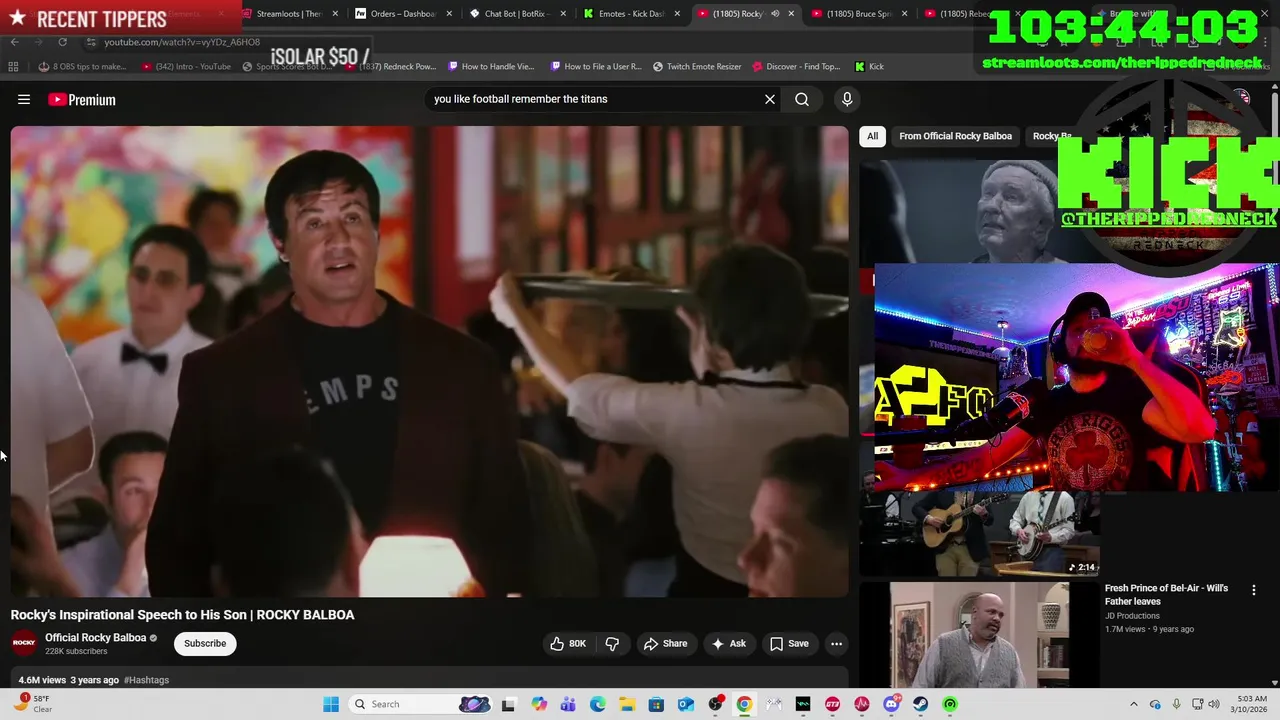Select the From Official Rocky Balboa chip

pos(955,136)
